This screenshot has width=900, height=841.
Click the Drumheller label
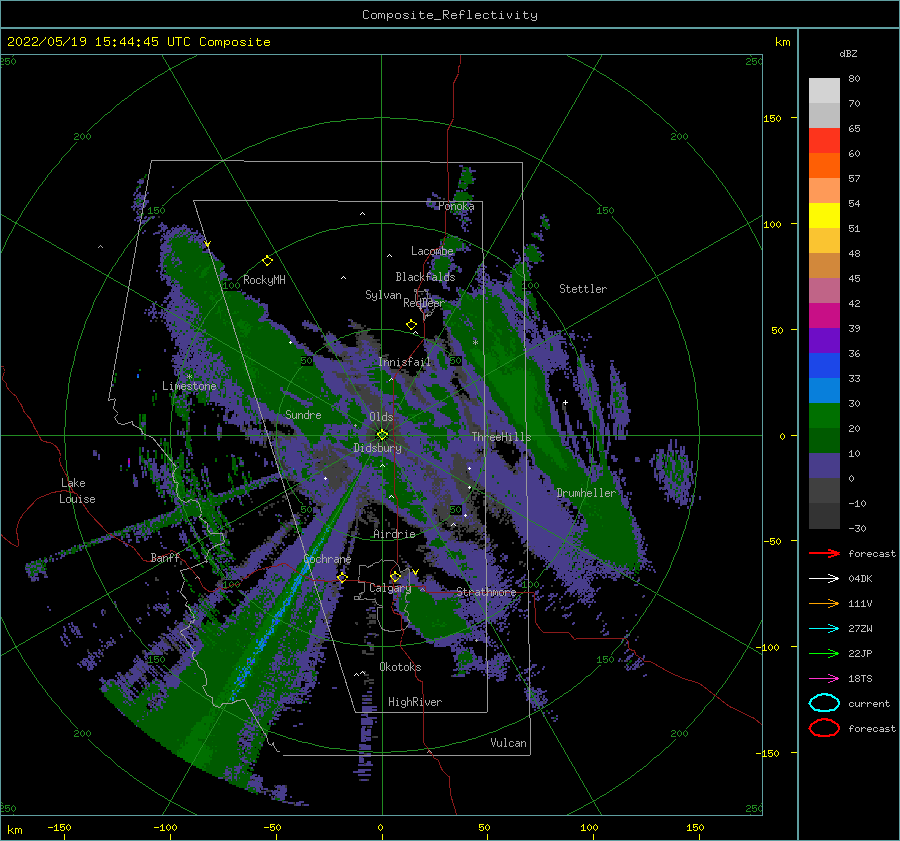point(586,493)
